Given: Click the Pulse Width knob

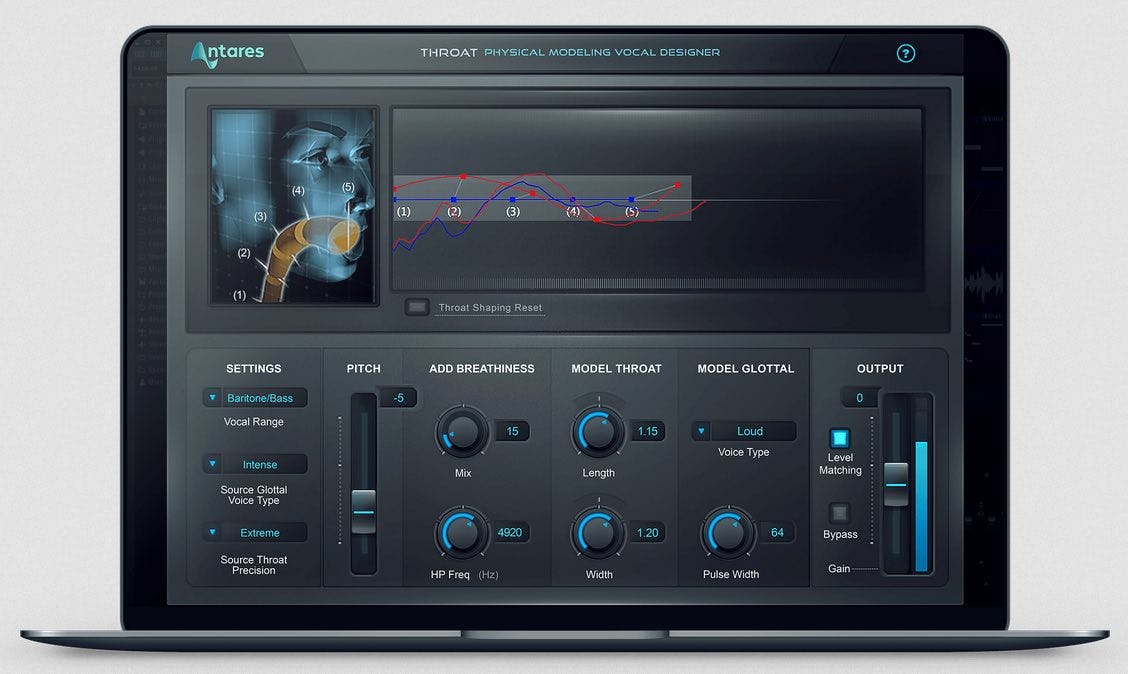Looking at the screenshot, I should (x=728, y=533).
